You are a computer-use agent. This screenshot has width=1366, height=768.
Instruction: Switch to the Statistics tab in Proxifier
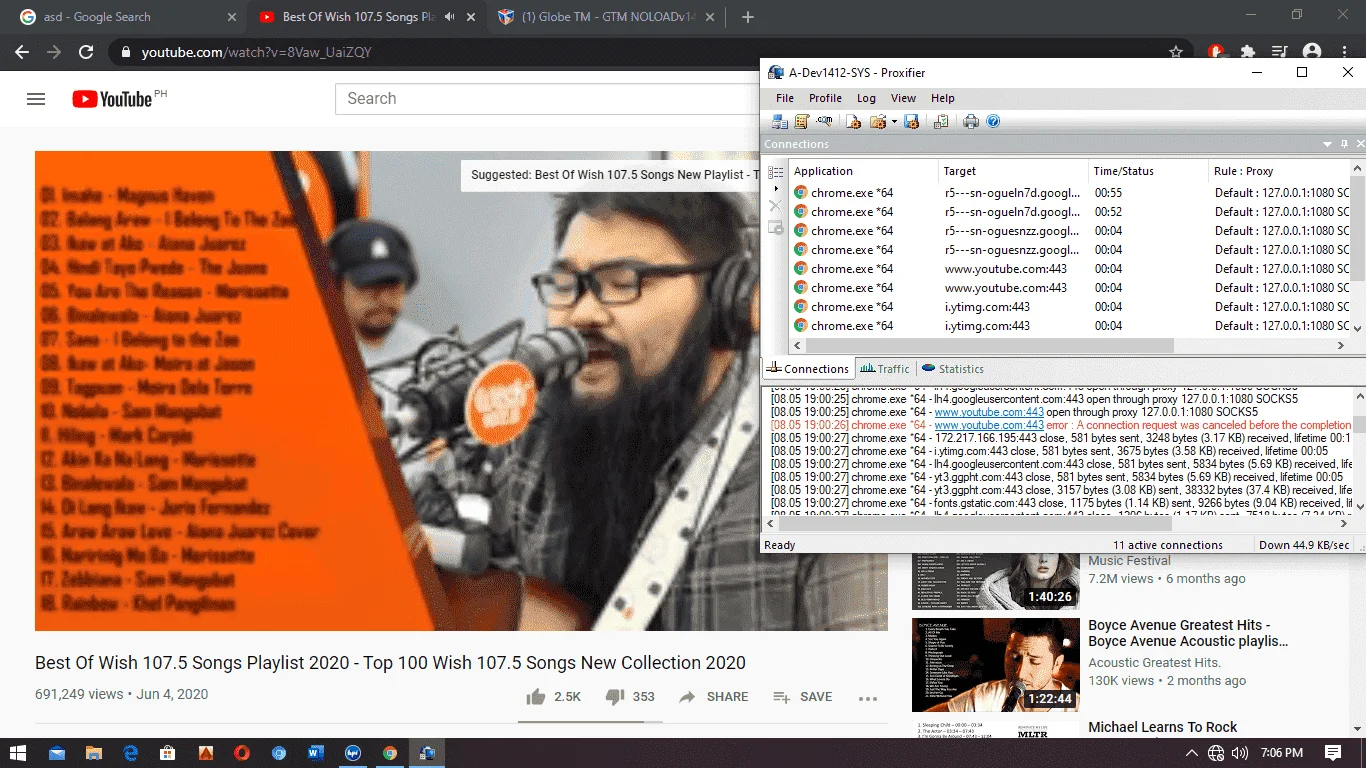pyautogui.click(x=953, y=369)
